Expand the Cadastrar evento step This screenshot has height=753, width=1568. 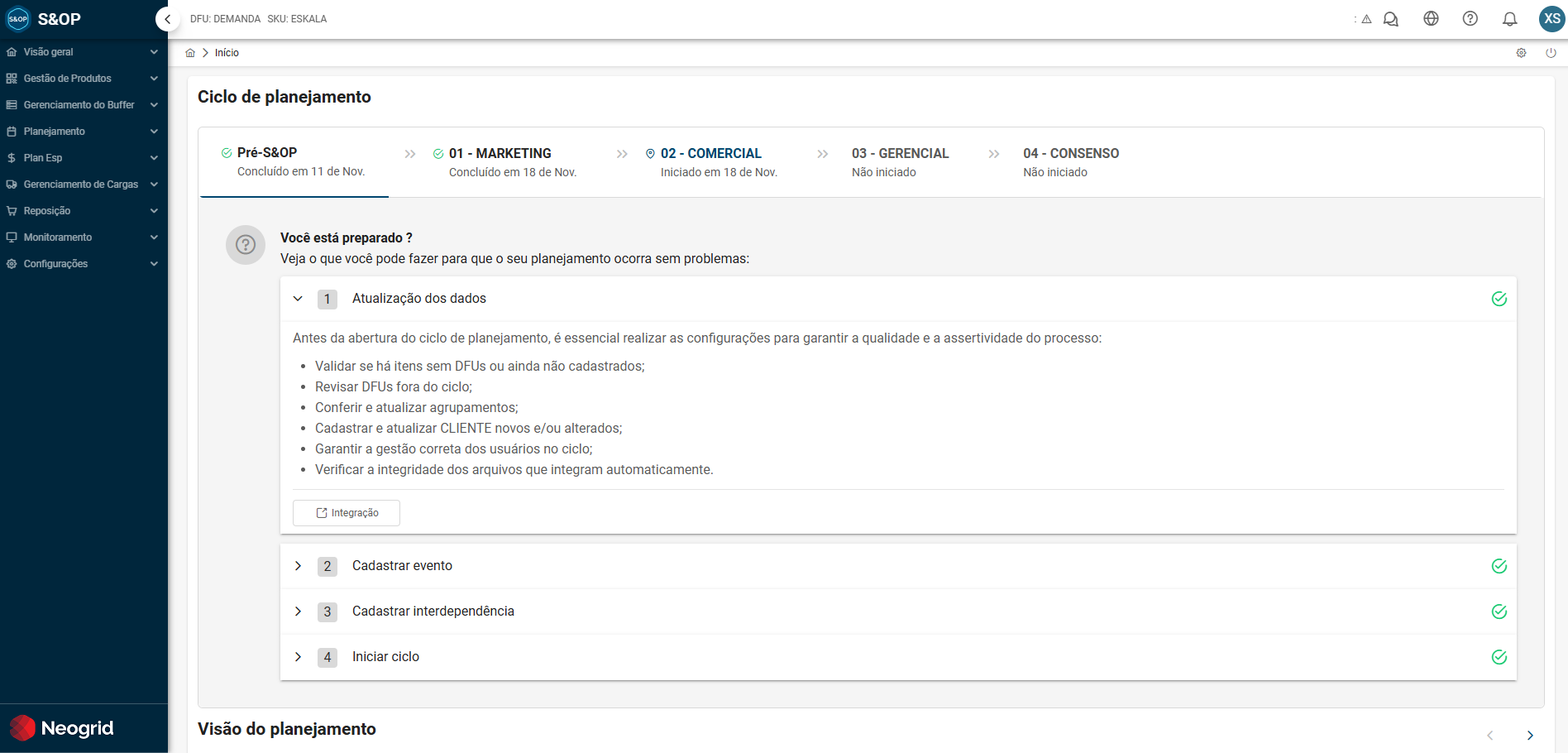tap(299, 566)
